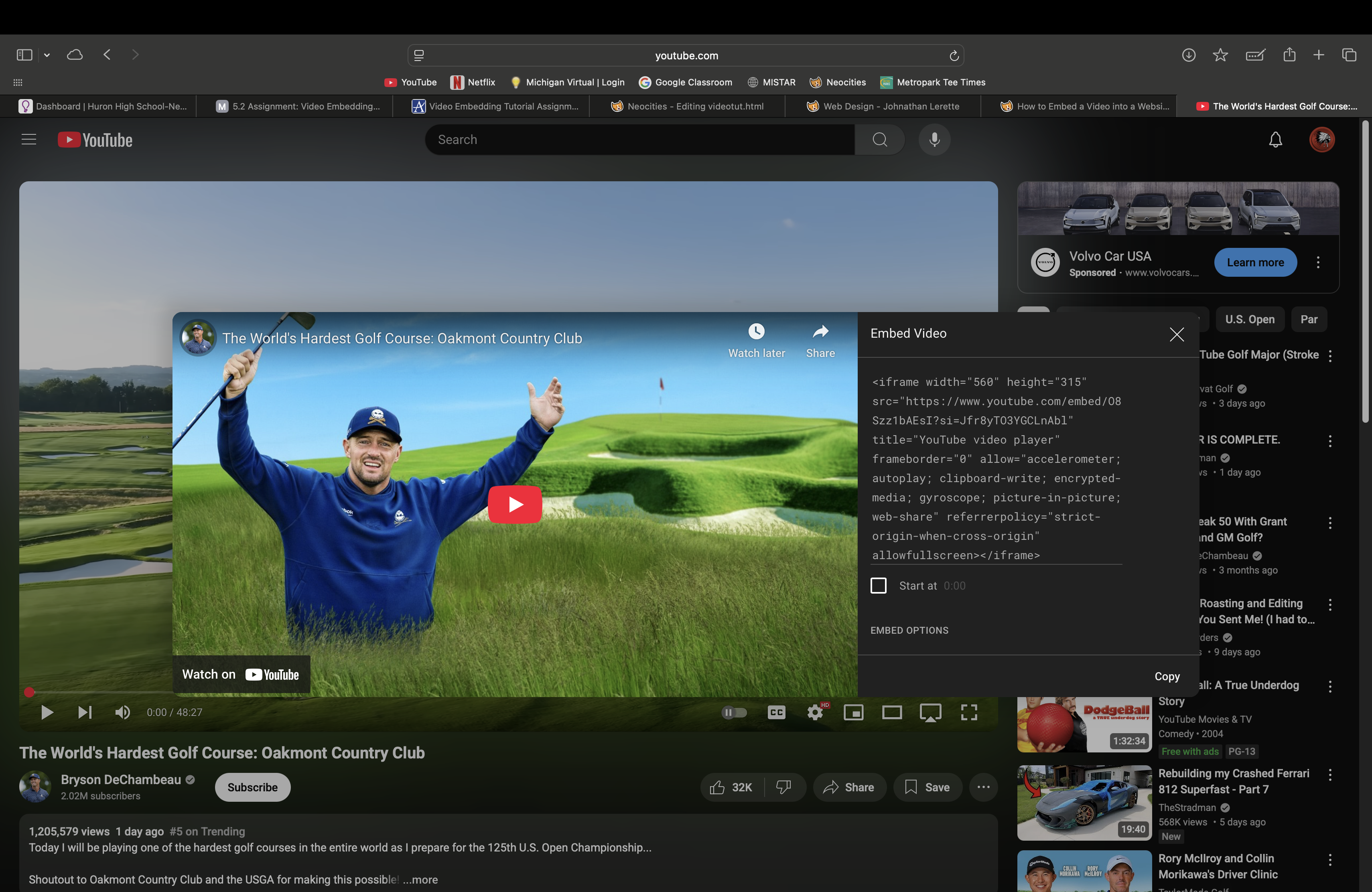Skip to the next video
The width and height of the screenshot is (1372, 892).
[x=85, y=712]
